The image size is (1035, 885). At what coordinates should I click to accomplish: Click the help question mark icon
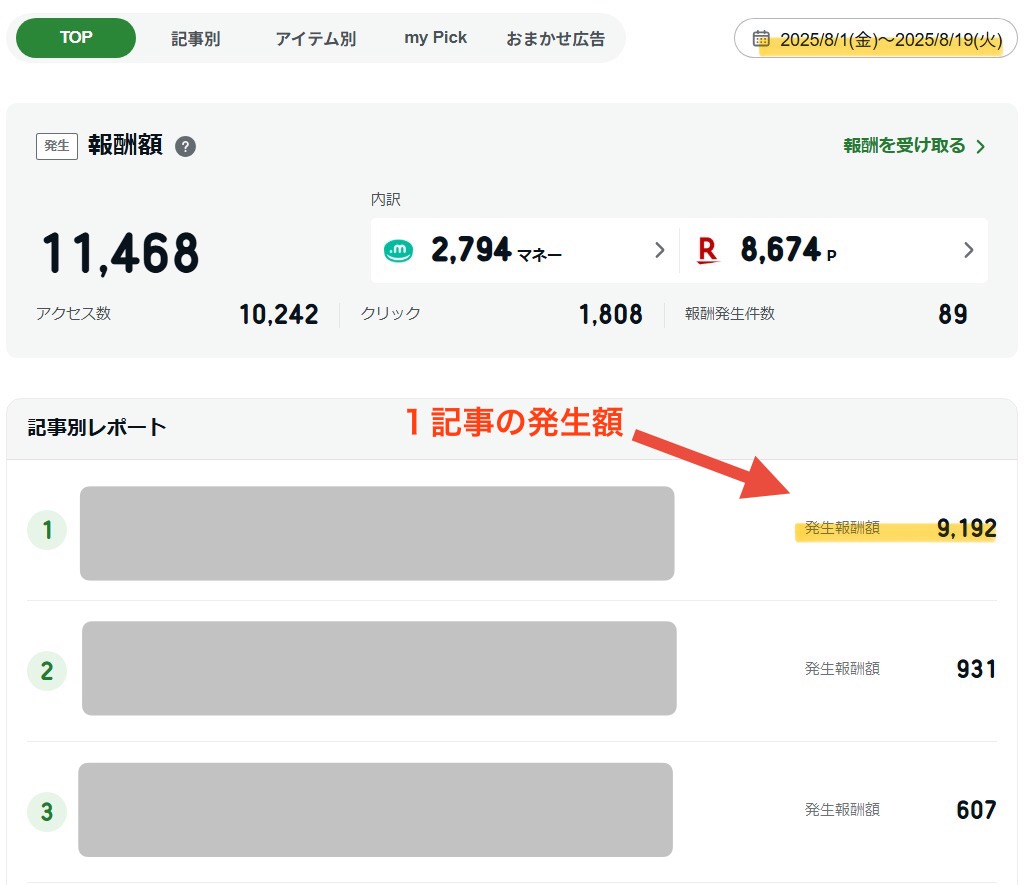(x=185, y=147)
